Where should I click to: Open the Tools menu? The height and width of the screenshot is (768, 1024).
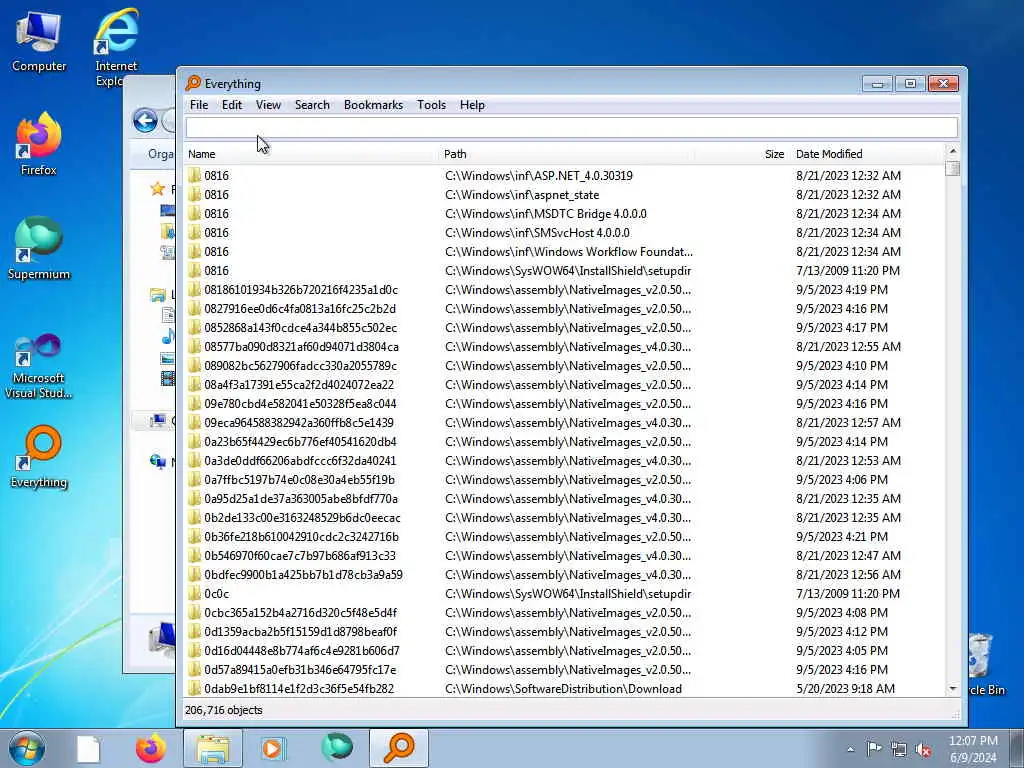(x=432, y=105)
